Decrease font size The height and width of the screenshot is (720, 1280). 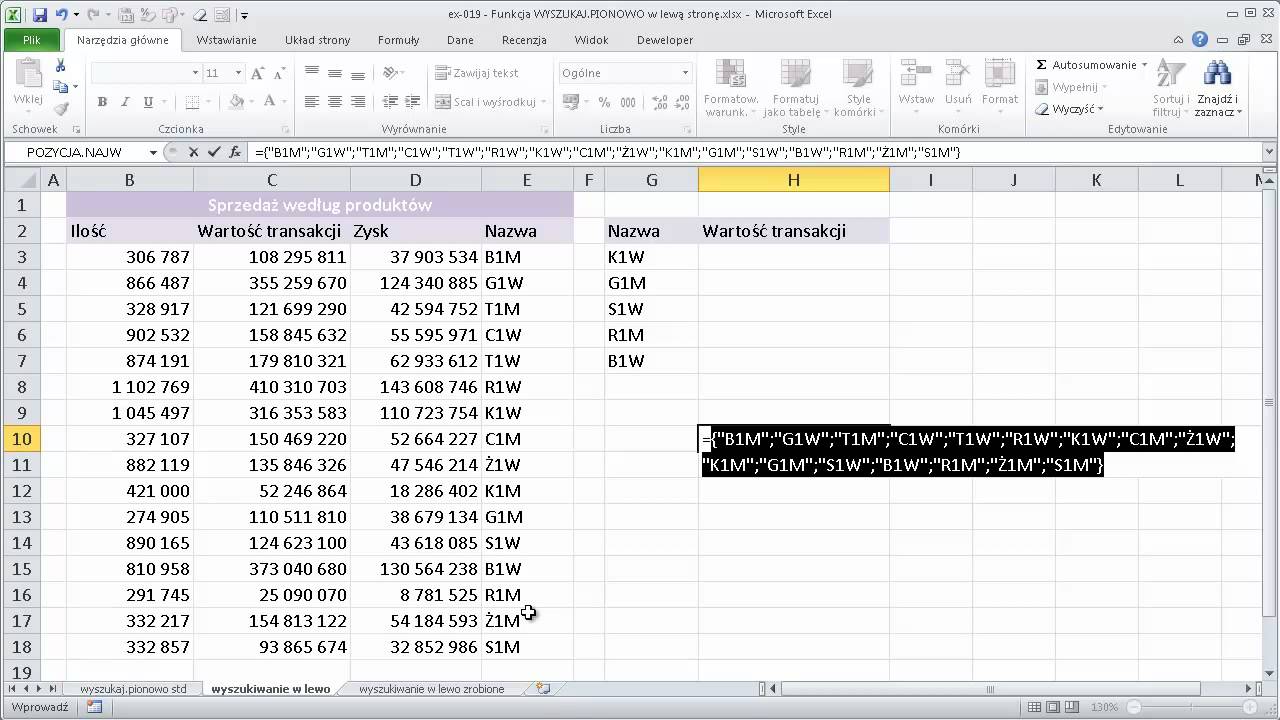point(278,73)
